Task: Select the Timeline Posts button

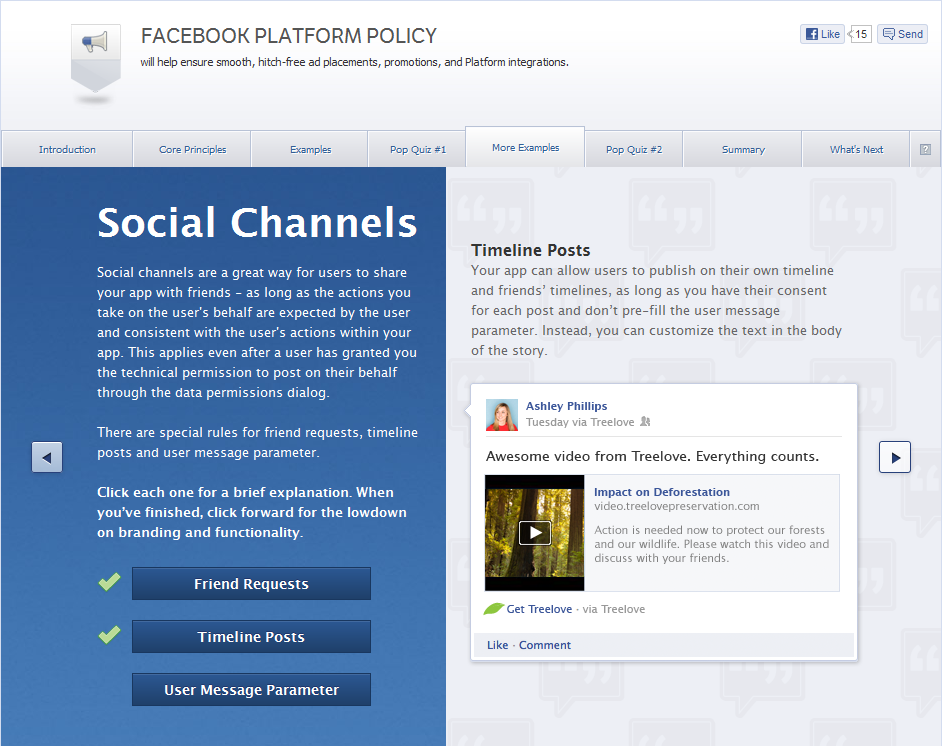Action: tap(251, 637)
